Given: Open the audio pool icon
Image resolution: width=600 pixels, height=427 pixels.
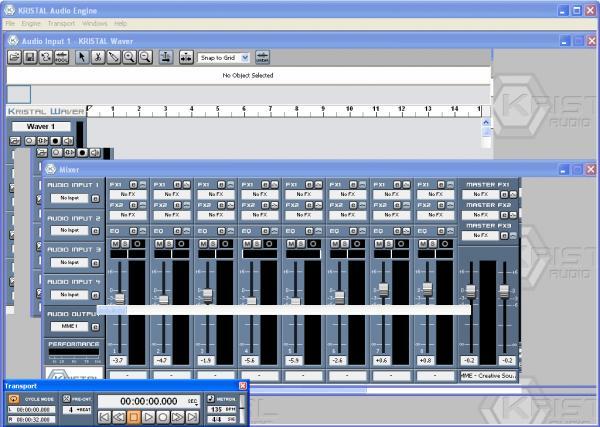Looking at the screenshot, I should pos(61,58).
